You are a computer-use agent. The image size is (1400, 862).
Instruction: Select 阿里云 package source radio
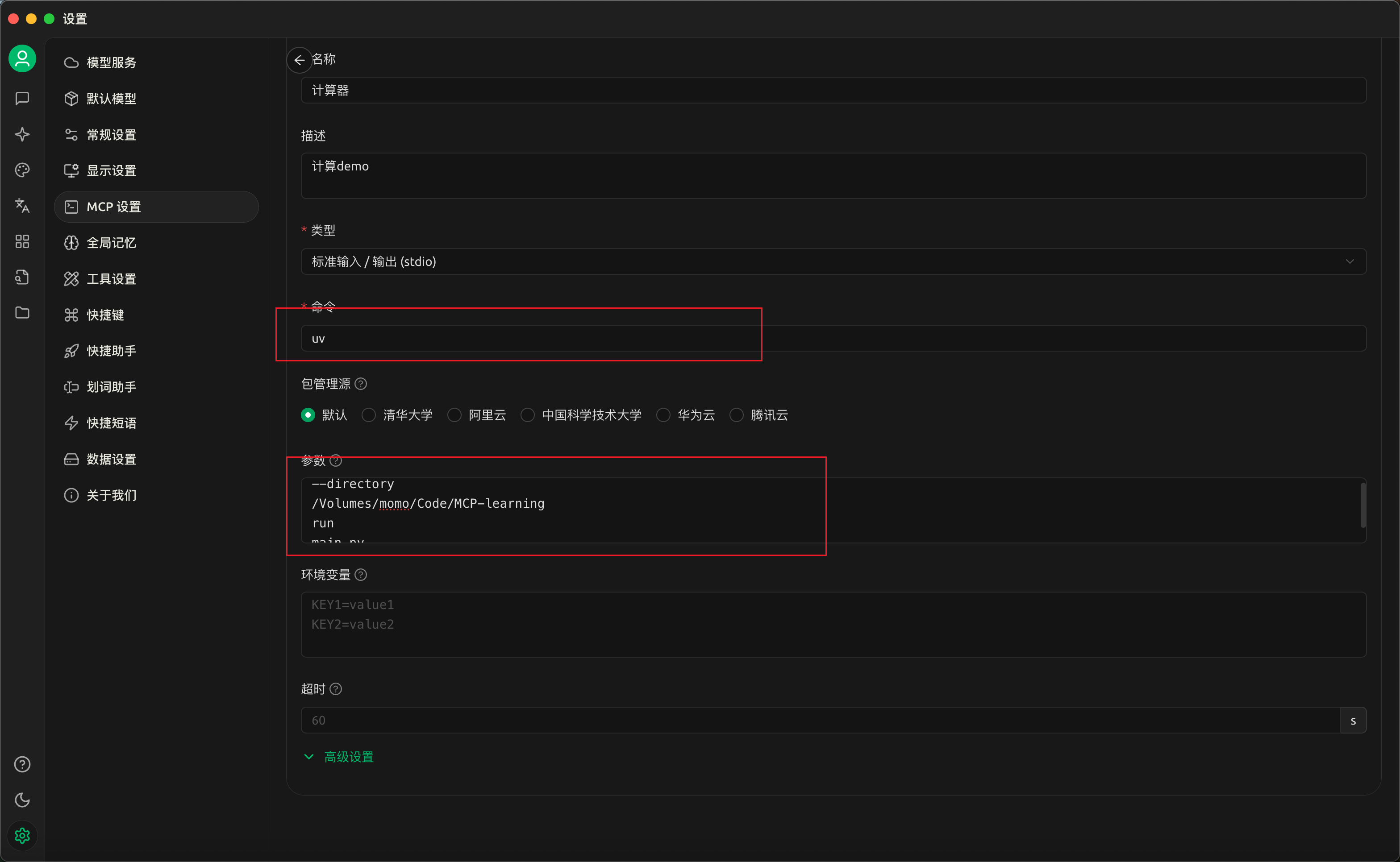tap(454, 415)
